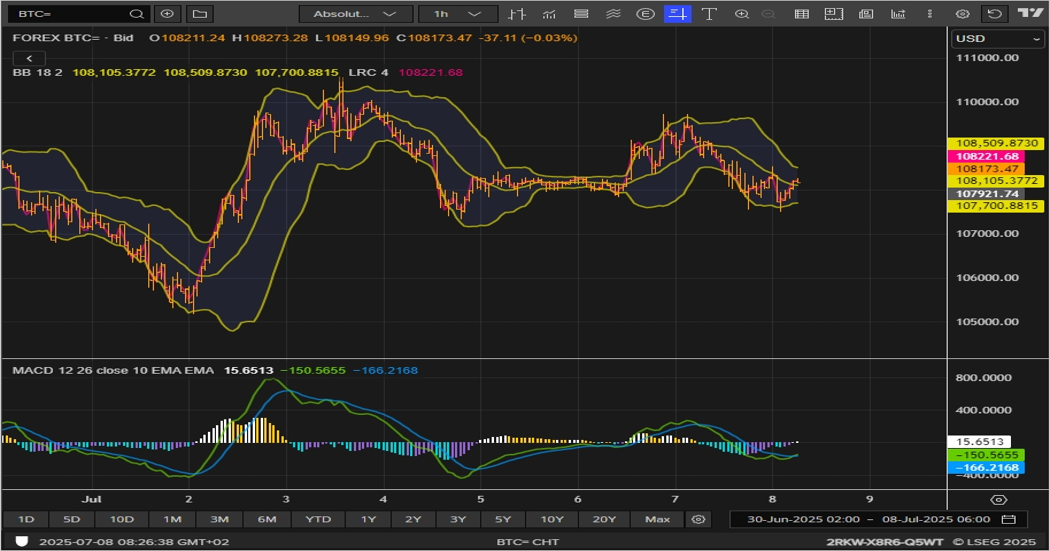Image resolution: width=1050 pixels, height=551 pixels.
Task: Collapse the indicator legend with left chevron
Action: click(29, 58)
